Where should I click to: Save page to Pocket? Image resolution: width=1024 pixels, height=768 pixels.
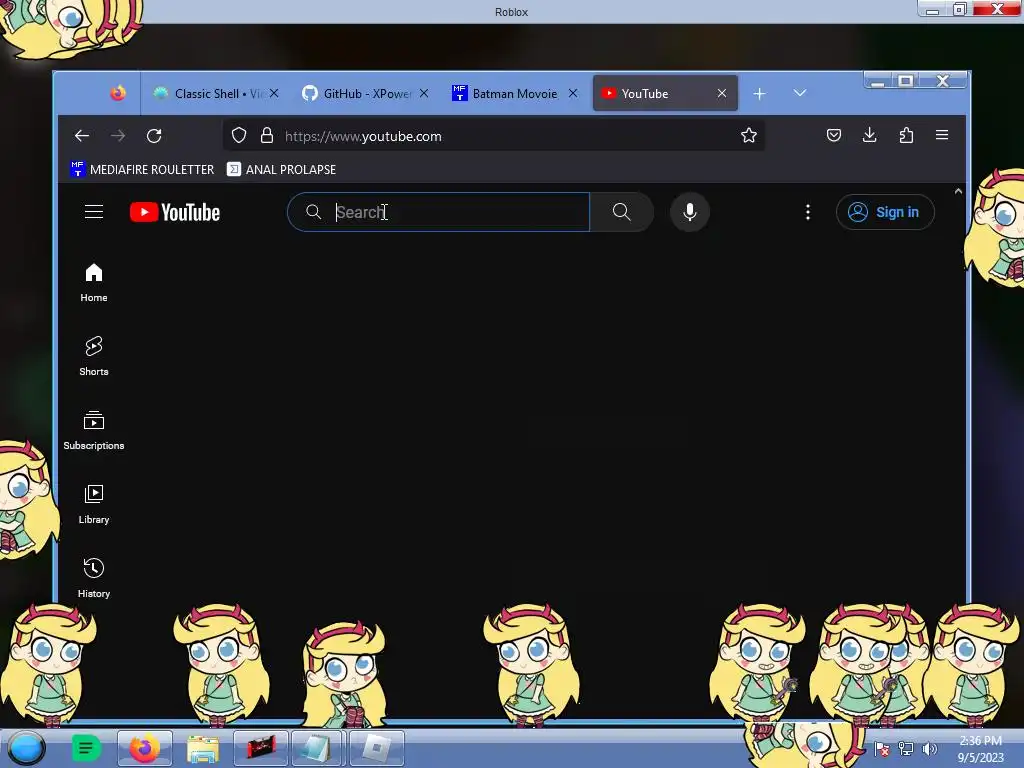tap(834, 135)
